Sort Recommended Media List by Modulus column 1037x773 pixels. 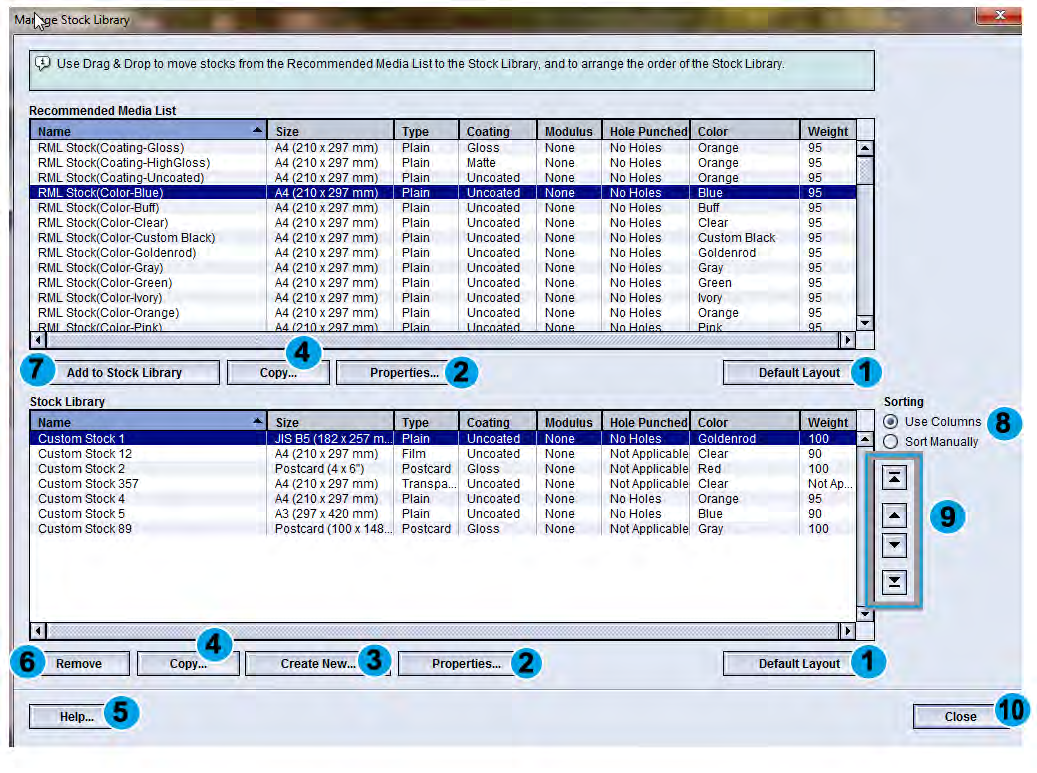point(569,131)
